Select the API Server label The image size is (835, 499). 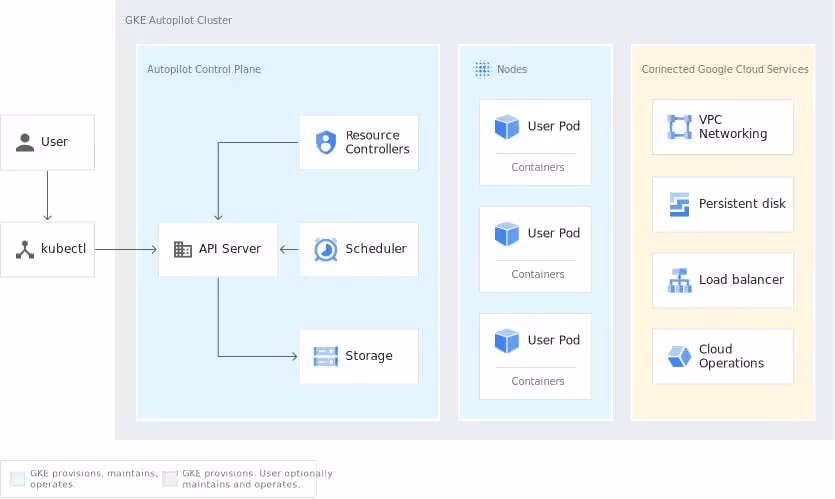(x=230, y=249)
